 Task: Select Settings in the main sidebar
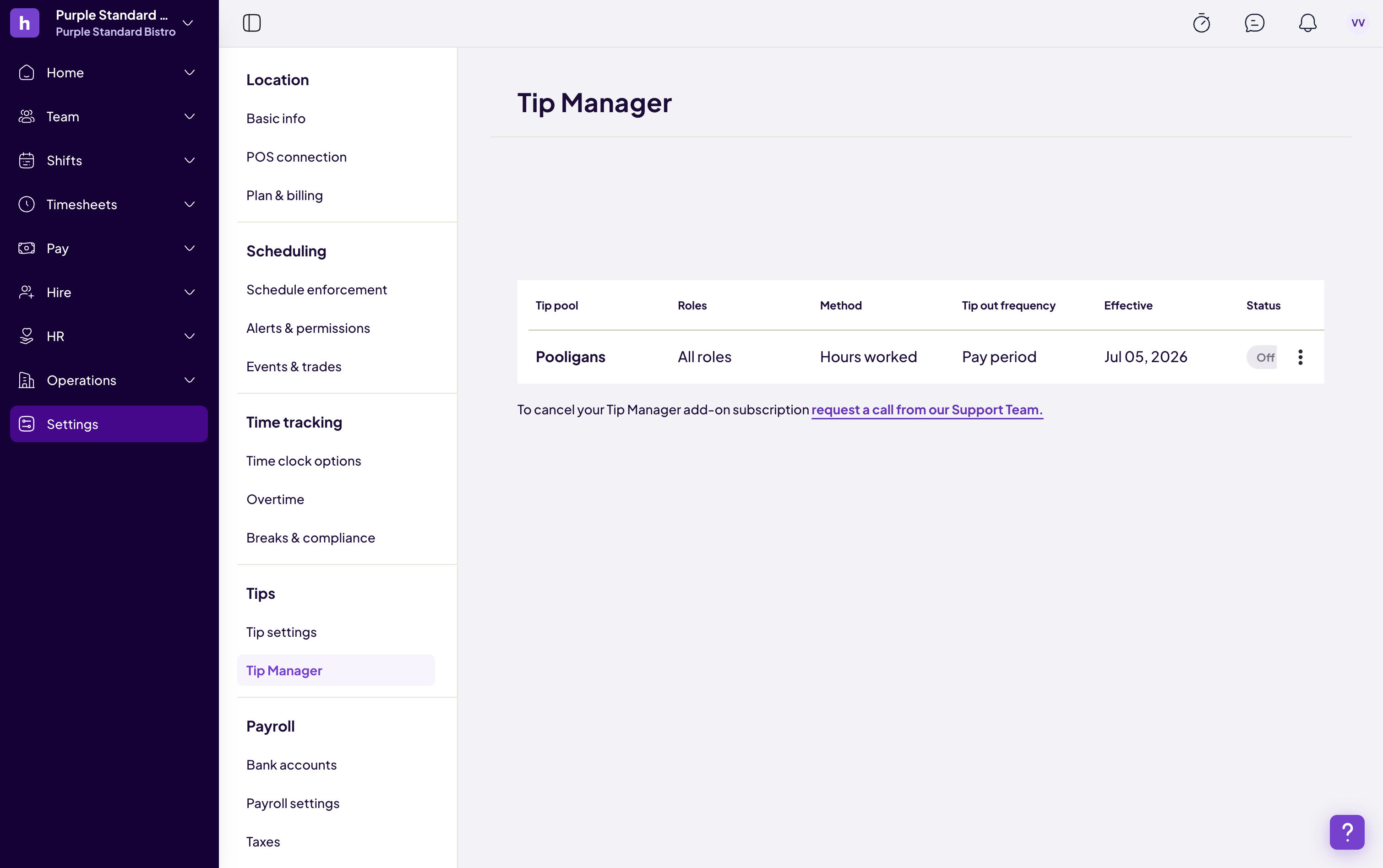pyautogui.click(x=109, y=424)
